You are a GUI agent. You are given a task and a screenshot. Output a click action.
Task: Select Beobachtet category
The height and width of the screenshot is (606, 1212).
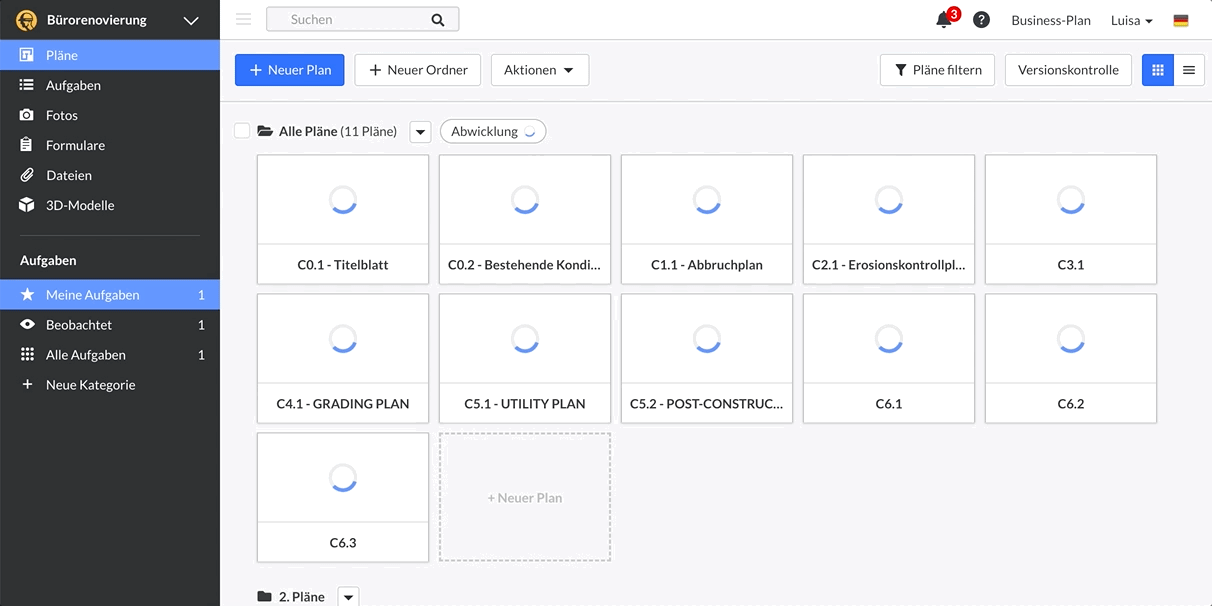click(x=110, y=325)
